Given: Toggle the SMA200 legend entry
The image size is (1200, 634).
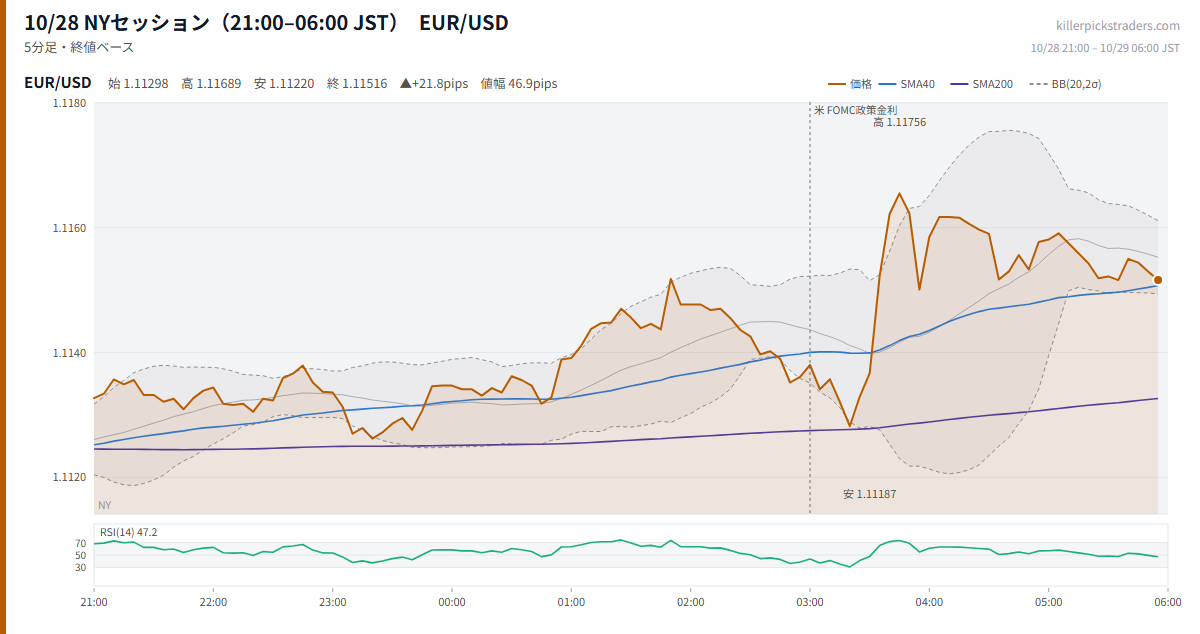Looking at the screenshot, I should 981,84.
